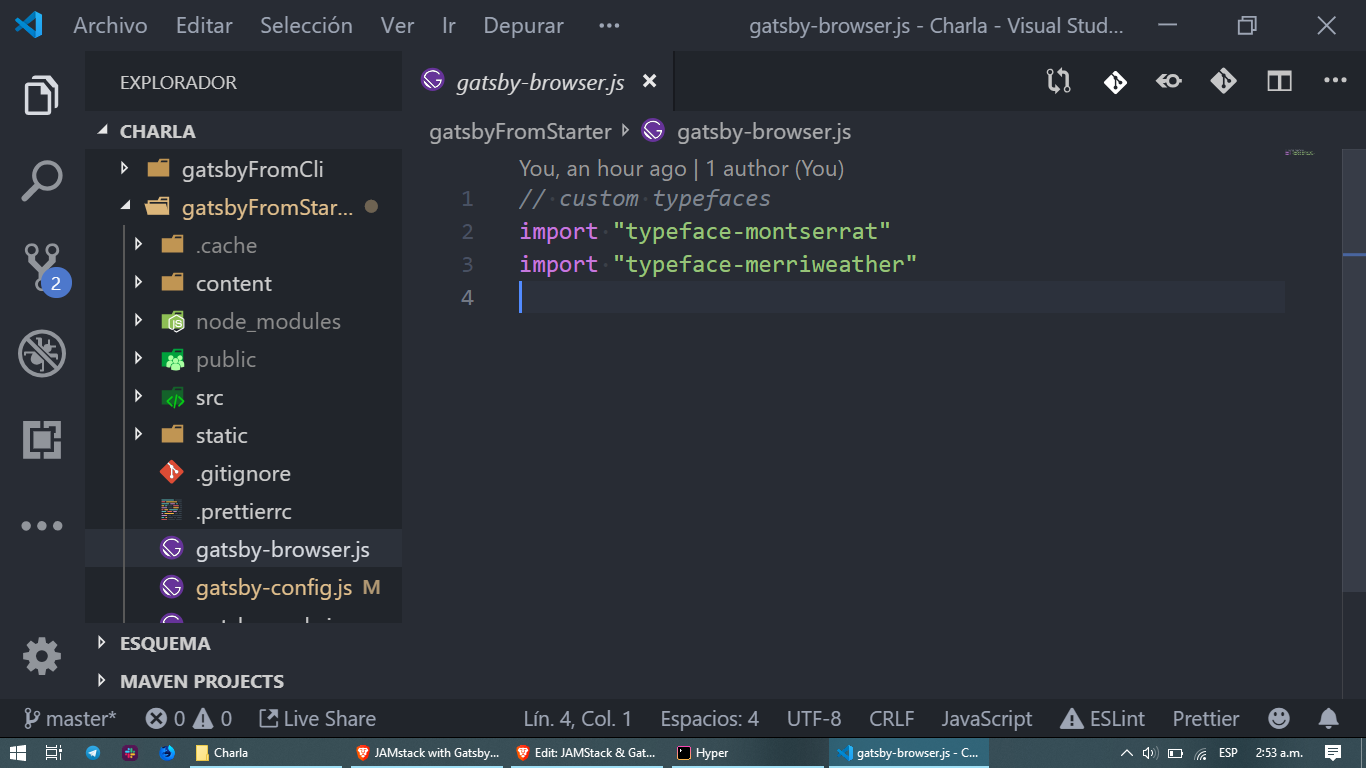Open more editor actions menu
The image size is (1366, 768).
[x=1335, y=81]
